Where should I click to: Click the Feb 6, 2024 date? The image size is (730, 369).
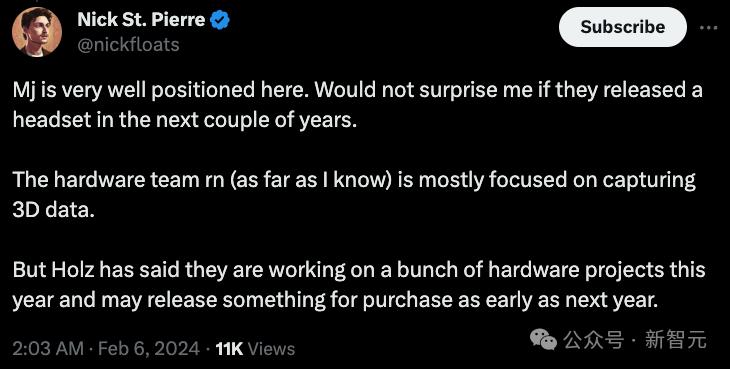[149, 349]
